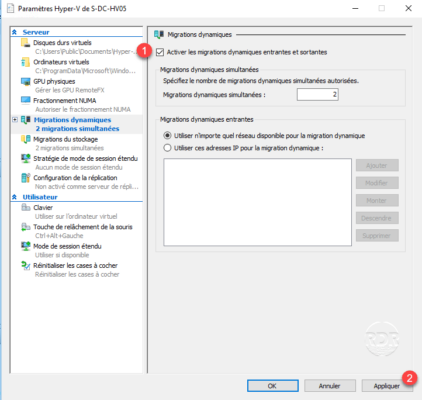Select Touche de relâchement de la souris
This screenshot has height=400, width=422.
click(x=83, y=227)
